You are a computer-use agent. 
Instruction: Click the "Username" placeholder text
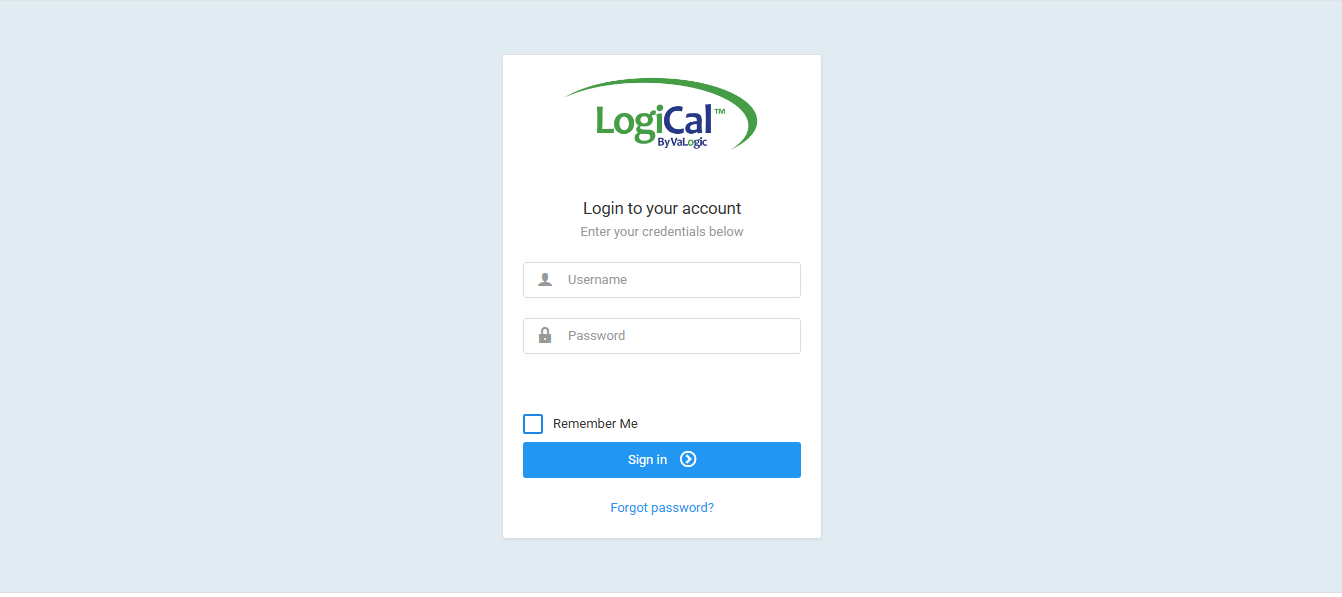click(597, 280)
